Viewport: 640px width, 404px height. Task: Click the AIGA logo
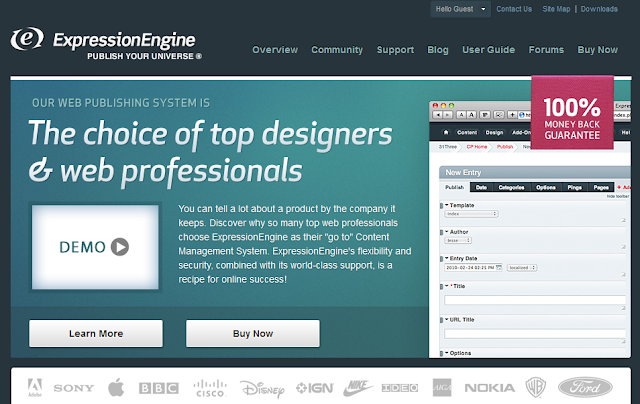pyautogui.click(x=442, y=387)
